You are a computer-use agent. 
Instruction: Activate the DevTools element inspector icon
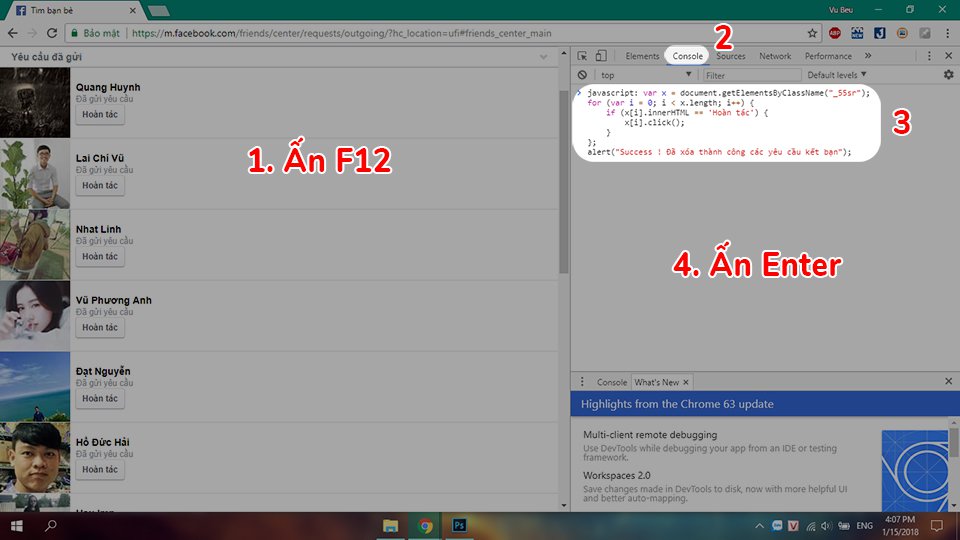coord(582,56)
